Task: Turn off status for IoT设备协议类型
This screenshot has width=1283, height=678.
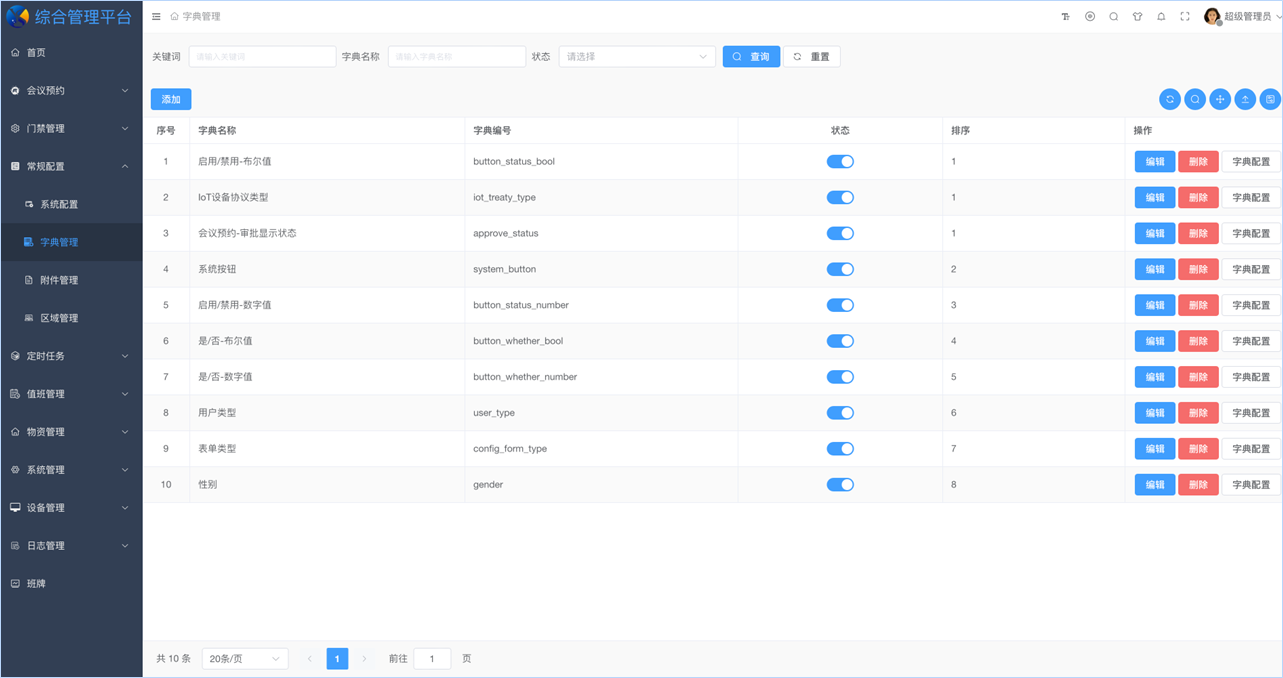Action: click(840, 197)
